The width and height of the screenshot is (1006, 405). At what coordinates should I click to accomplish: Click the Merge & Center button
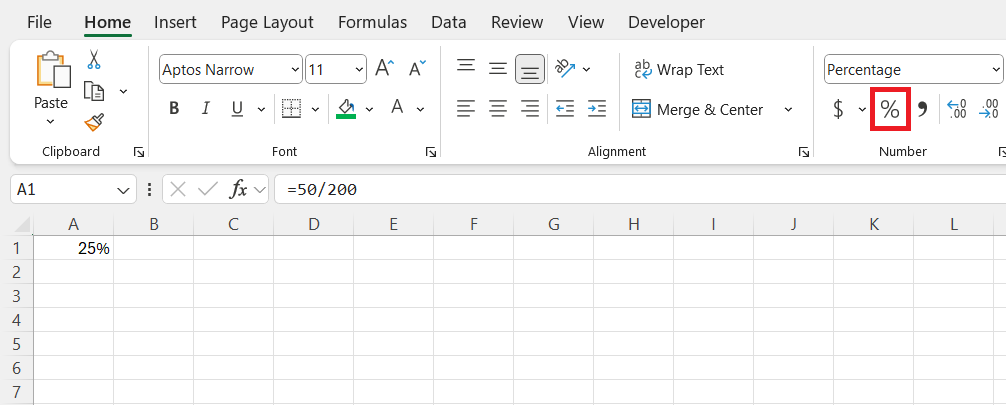697,110
